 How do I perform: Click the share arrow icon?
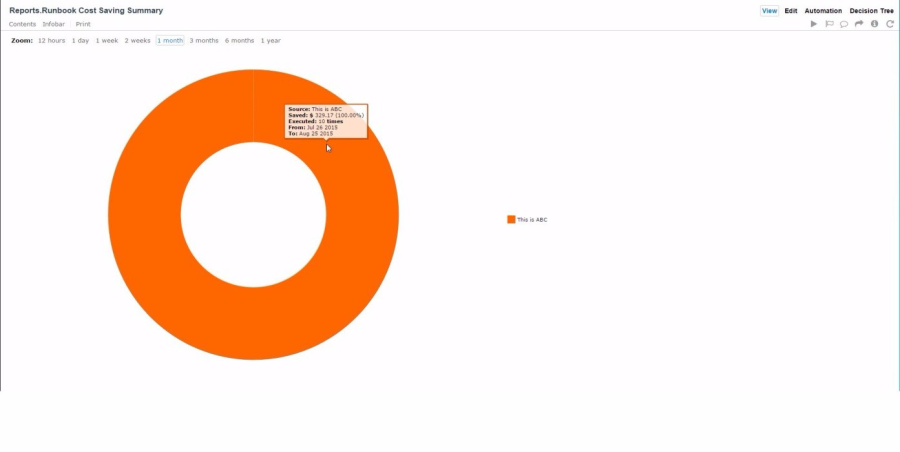[x=859, y=24]
